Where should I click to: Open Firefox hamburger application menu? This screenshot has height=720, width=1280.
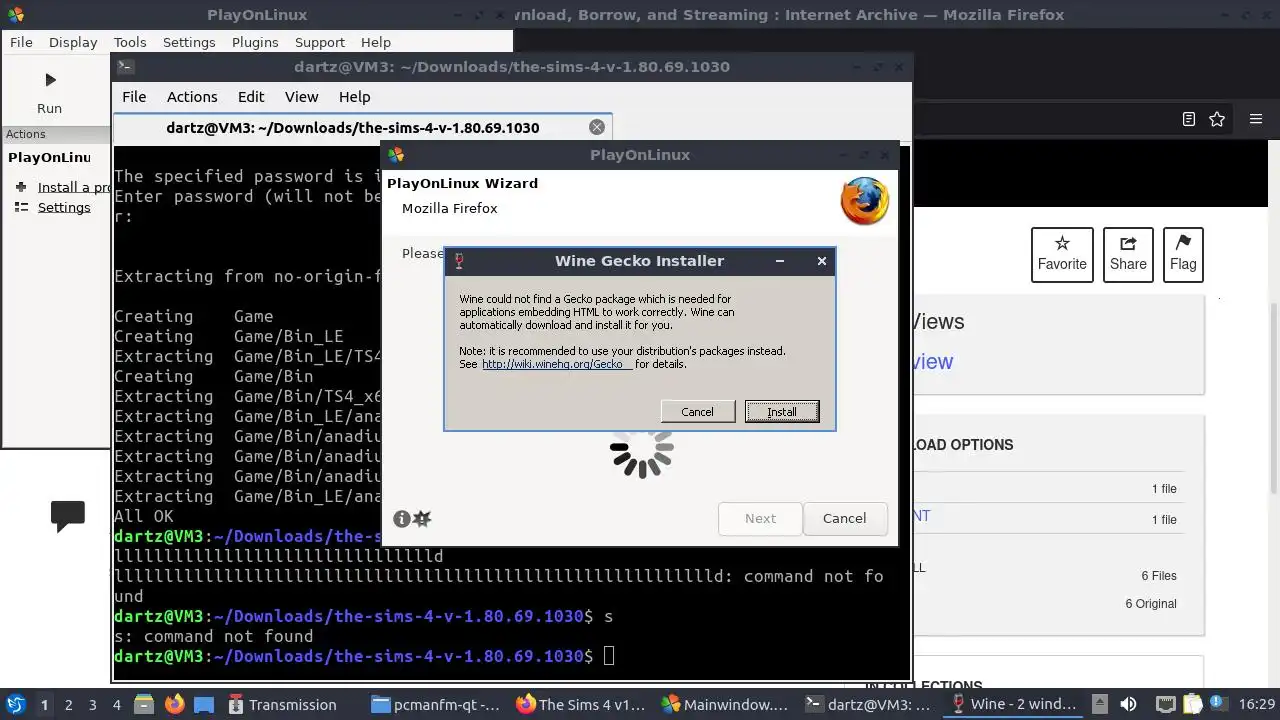(1256, 119)
